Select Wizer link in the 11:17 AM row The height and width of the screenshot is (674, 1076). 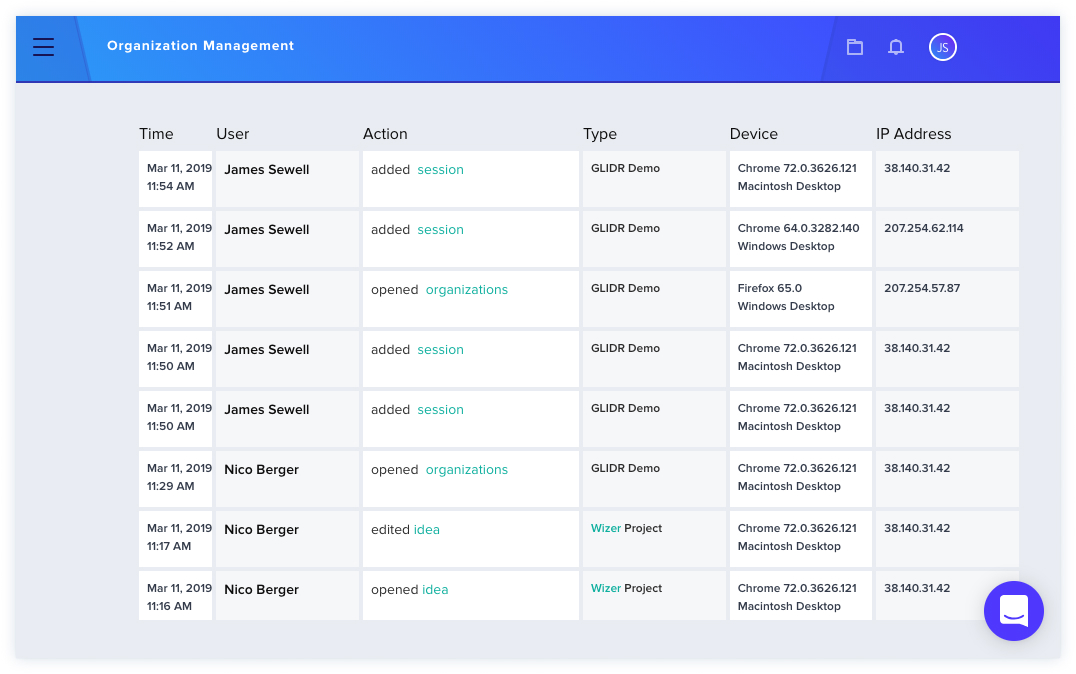click(606, 528)
